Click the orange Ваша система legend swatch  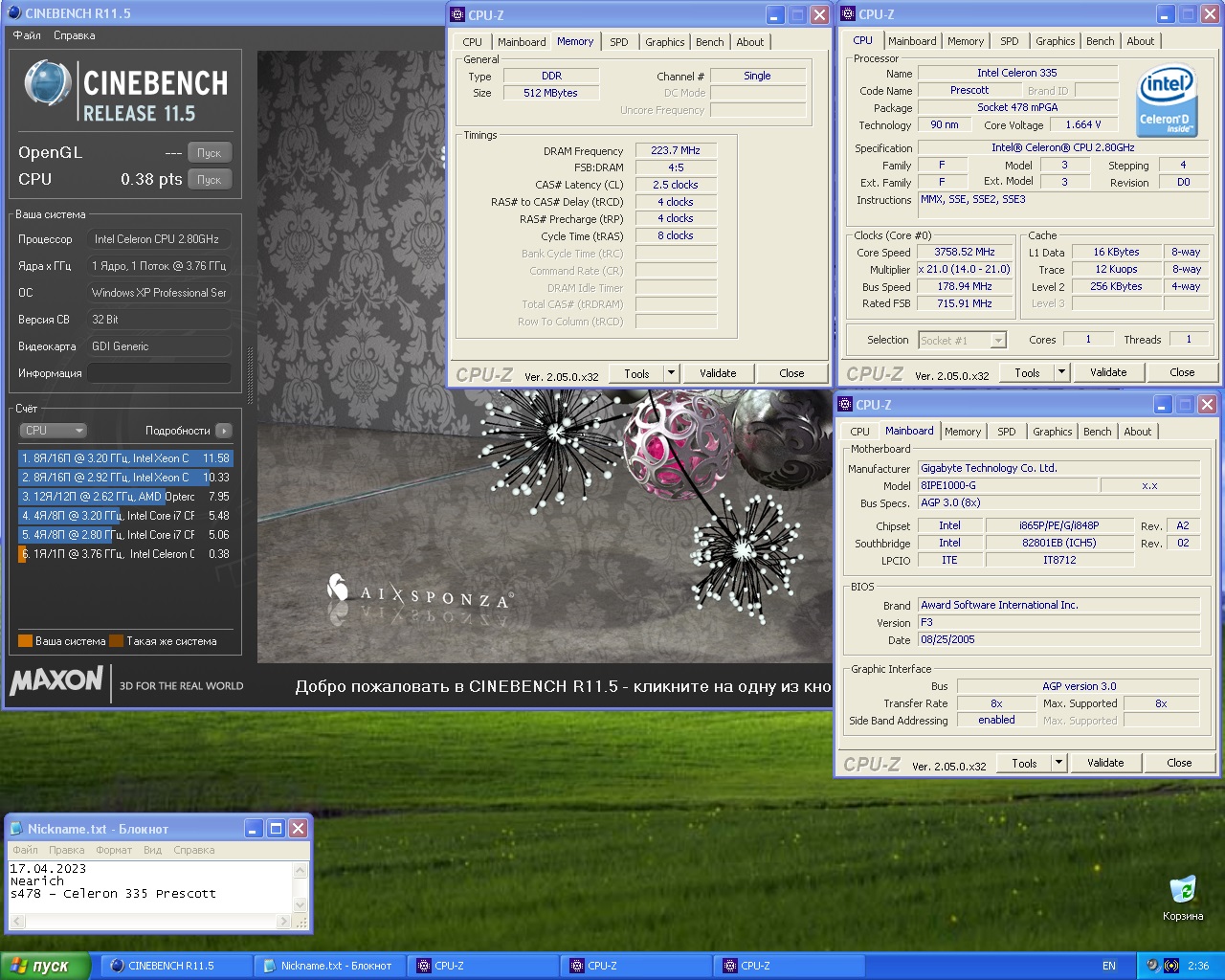(x=25, y=641)
